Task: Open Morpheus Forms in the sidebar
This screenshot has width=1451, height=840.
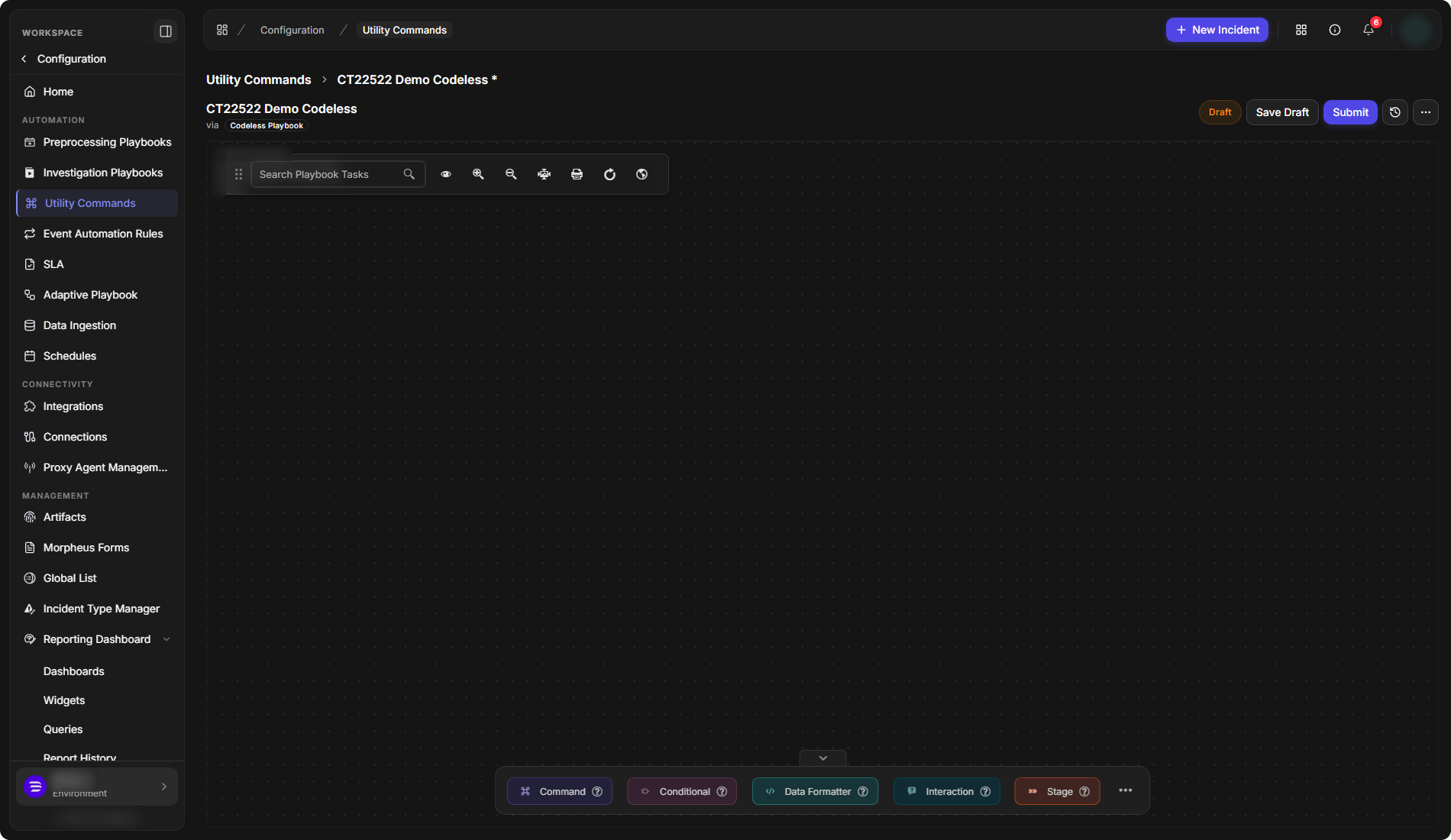Action: 97,548
